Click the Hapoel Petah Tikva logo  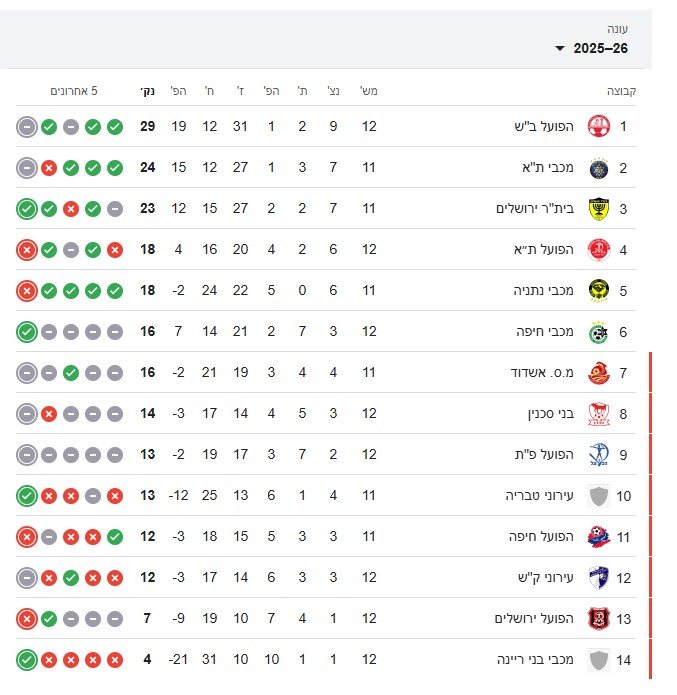tap(599, 455)
